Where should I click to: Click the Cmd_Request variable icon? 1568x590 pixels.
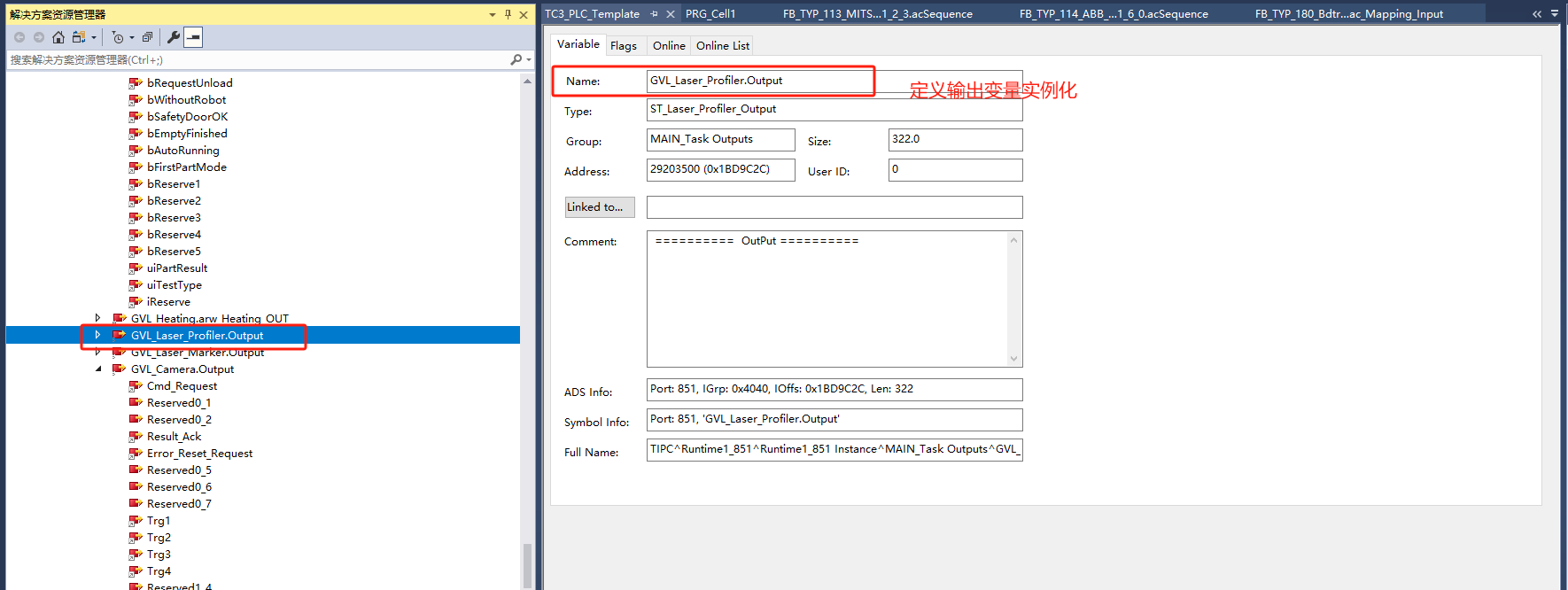pos(136,386)
